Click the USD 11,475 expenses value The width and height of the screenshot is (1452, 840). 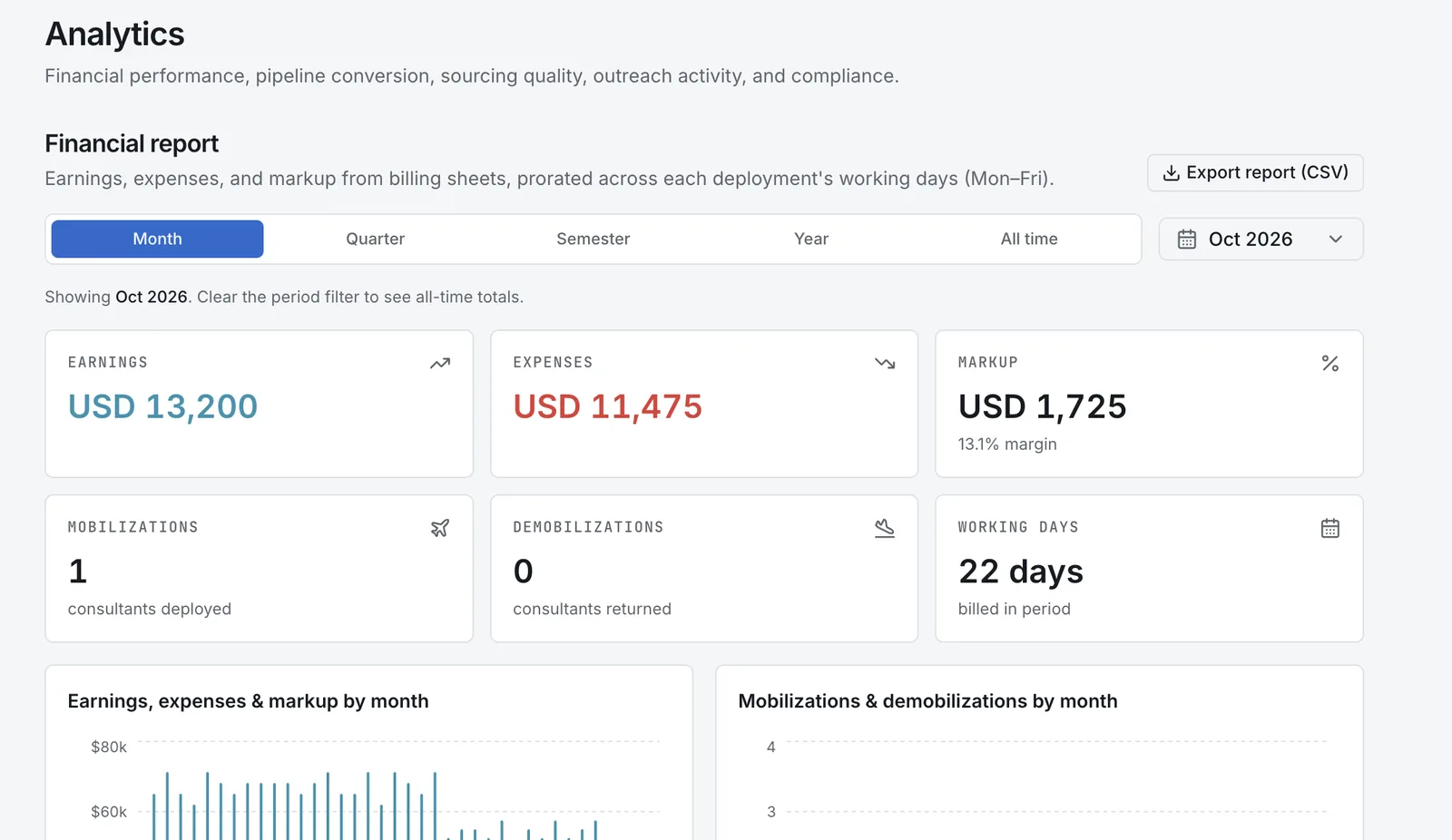pyautogui.click(x=608, y=406)
